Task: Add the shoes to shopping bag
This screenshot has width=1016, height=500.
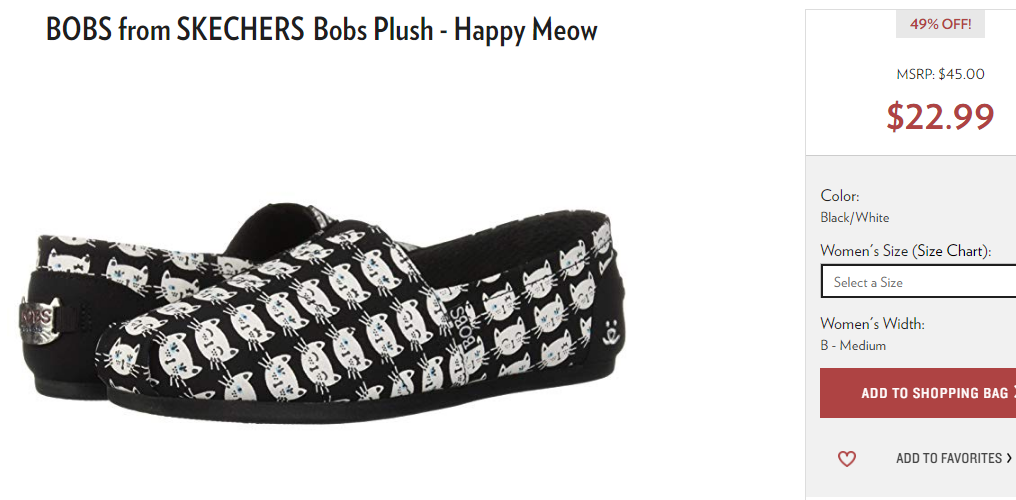Action: click(x=918, y=393)
